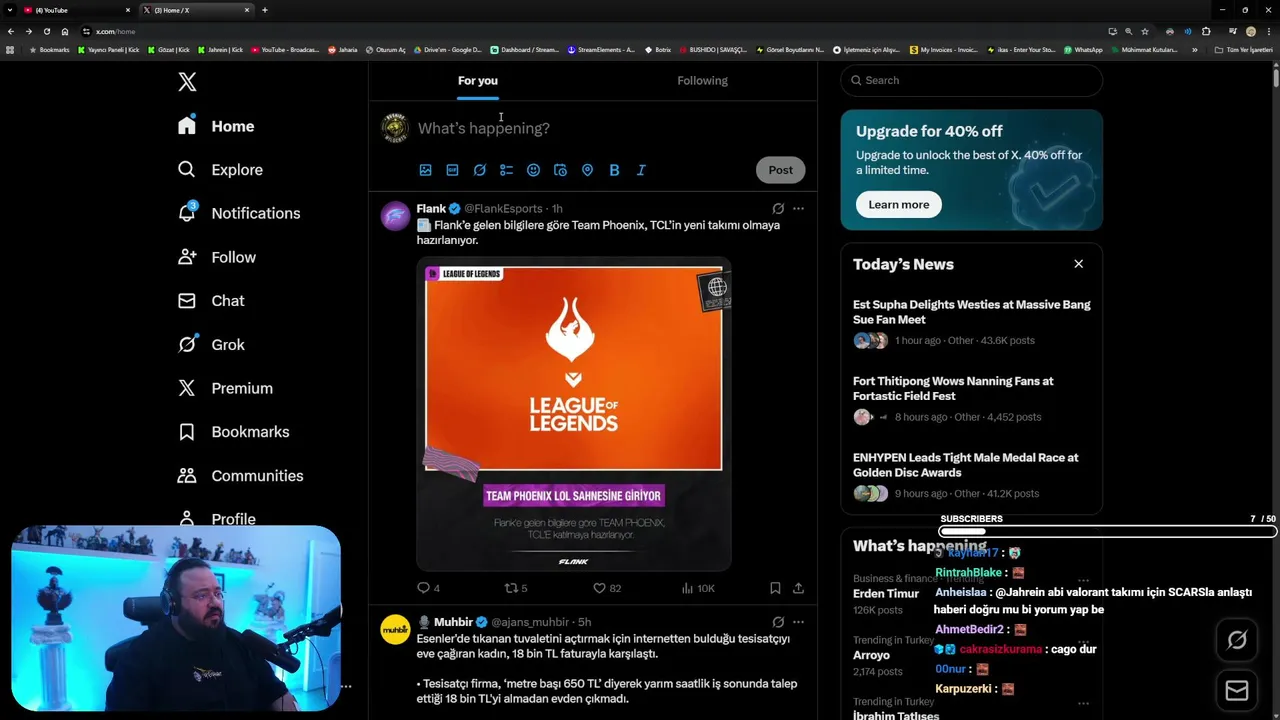Click the X logo in the sidebar
The image size is (1280, 720).
[x=187, y=82]
